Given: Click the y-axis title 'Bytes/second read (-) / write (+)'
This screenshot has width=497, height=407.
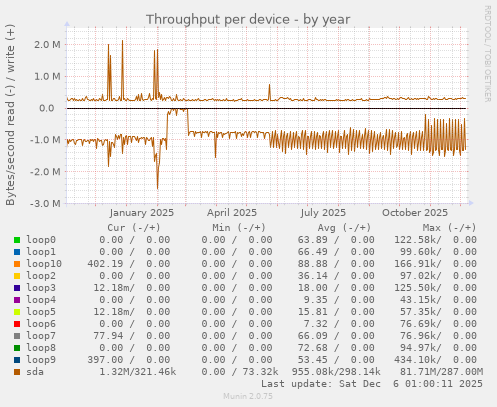Looking at the screenshot, I should pyautogui.click(x=10, y=115).
